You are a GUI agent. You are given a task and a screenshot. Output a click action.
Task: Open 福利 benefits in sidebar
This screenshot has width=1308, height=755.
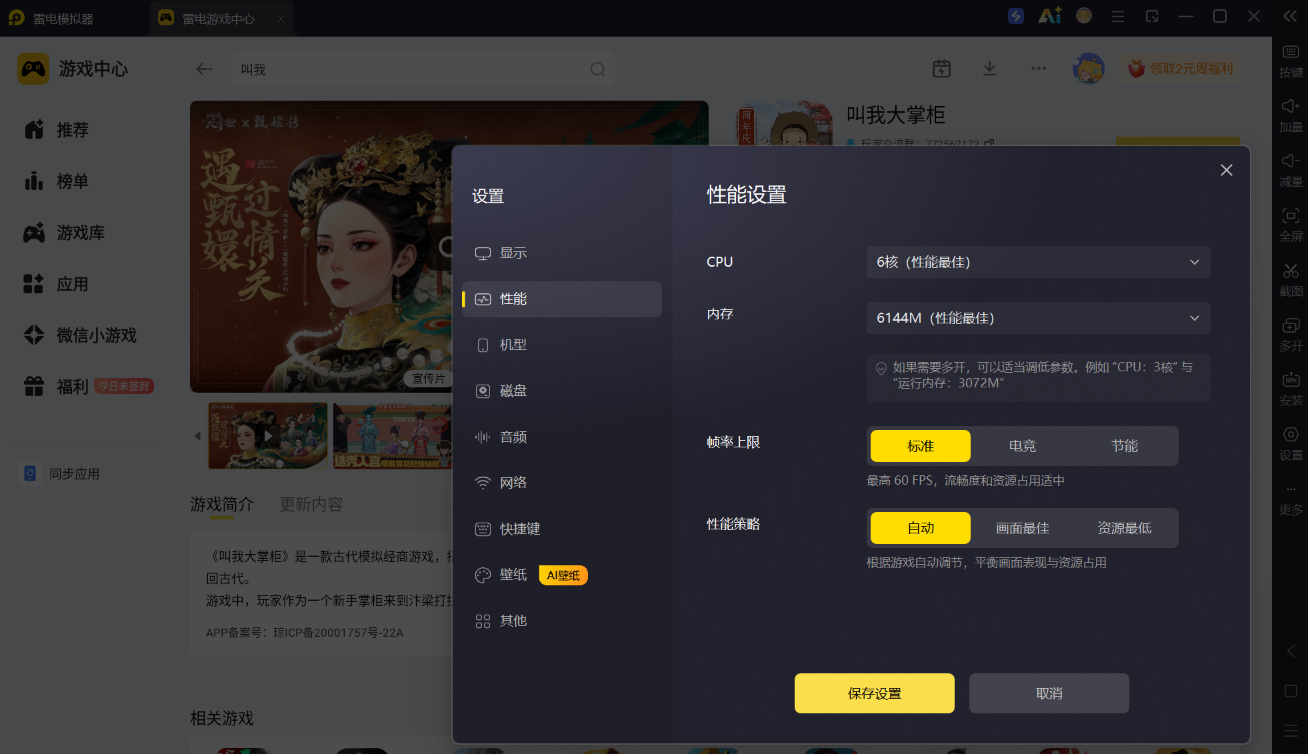pyautogui.click(x=72, y=386)
